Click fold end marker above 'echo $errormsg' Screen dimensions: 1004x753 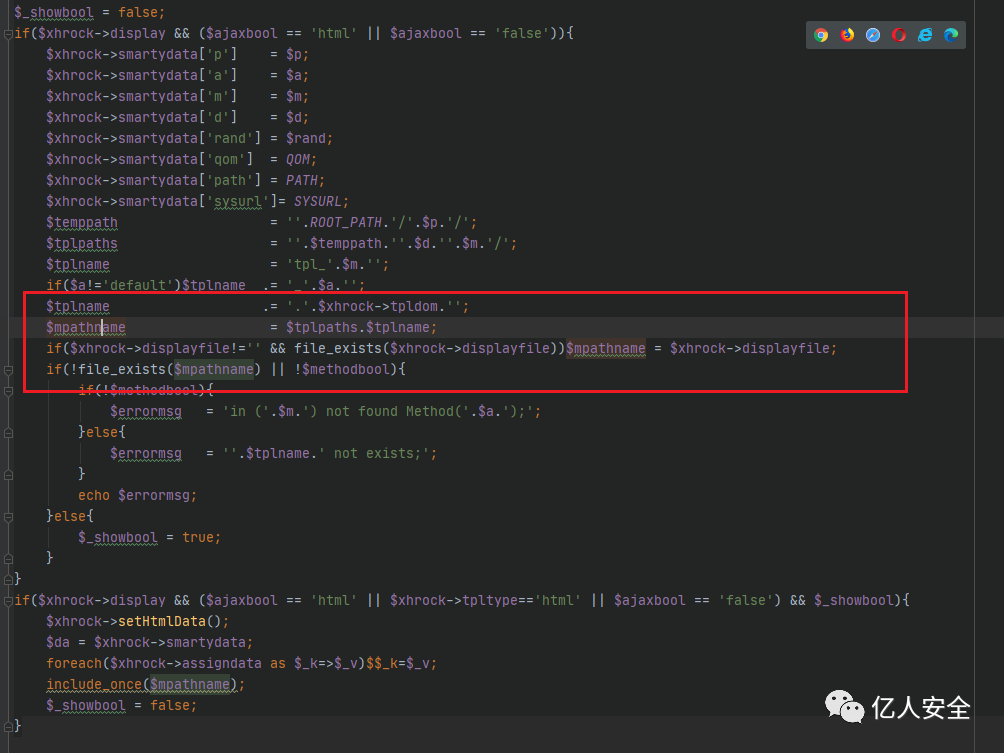[x=8, y=474]
